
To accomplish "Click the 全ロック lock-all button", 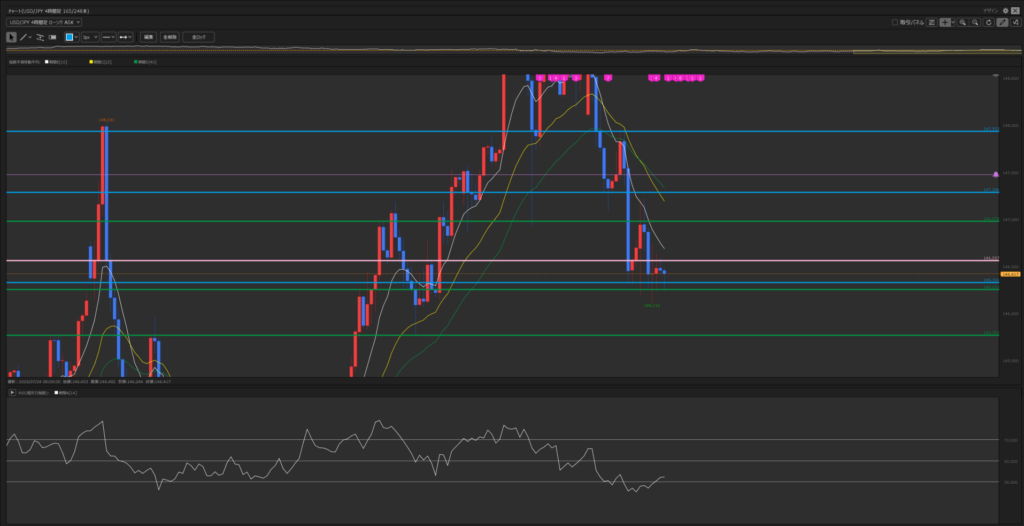I will (199, 37).
